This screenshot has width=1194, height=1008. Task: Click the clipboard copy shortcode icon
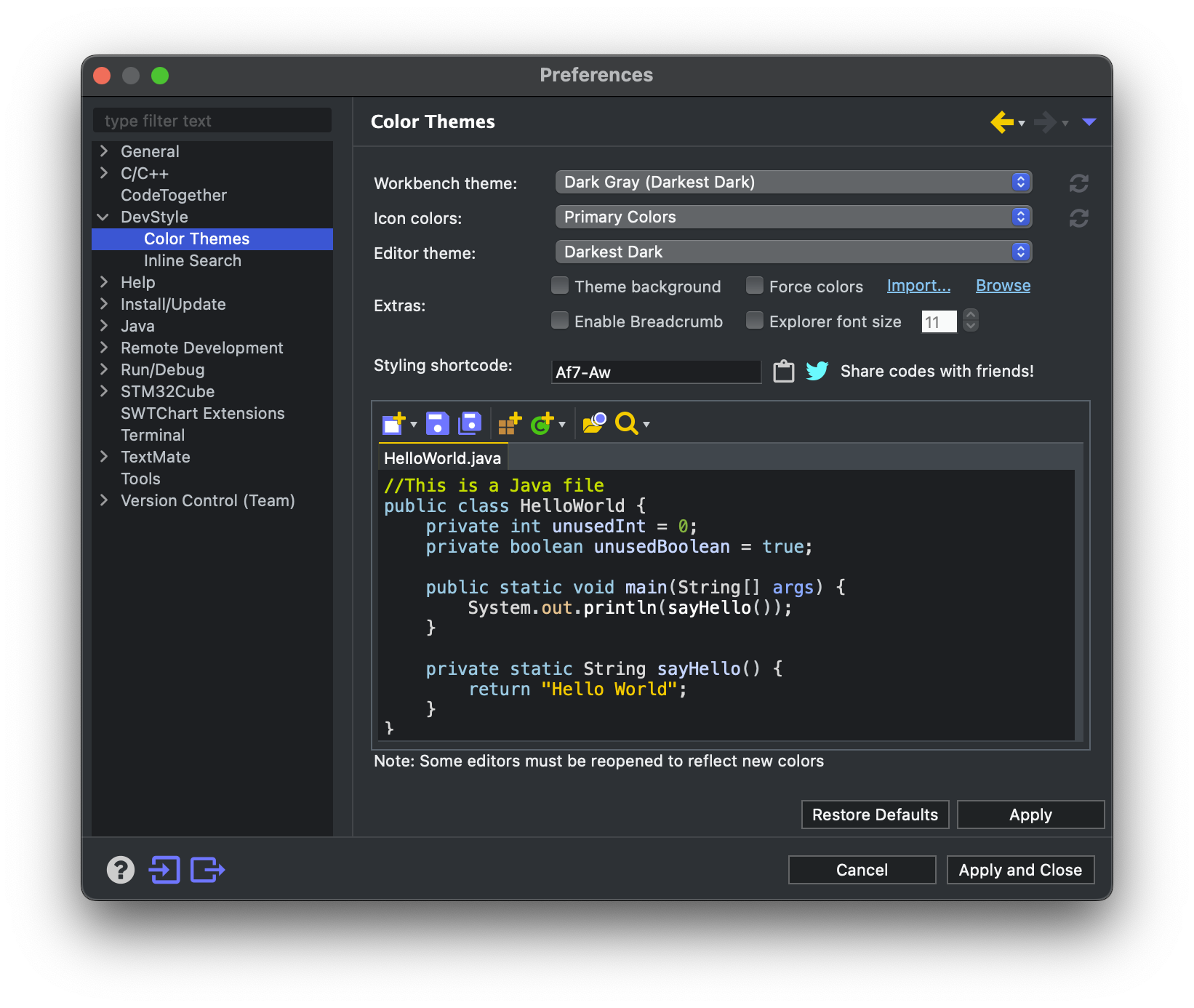pos(783,371)
